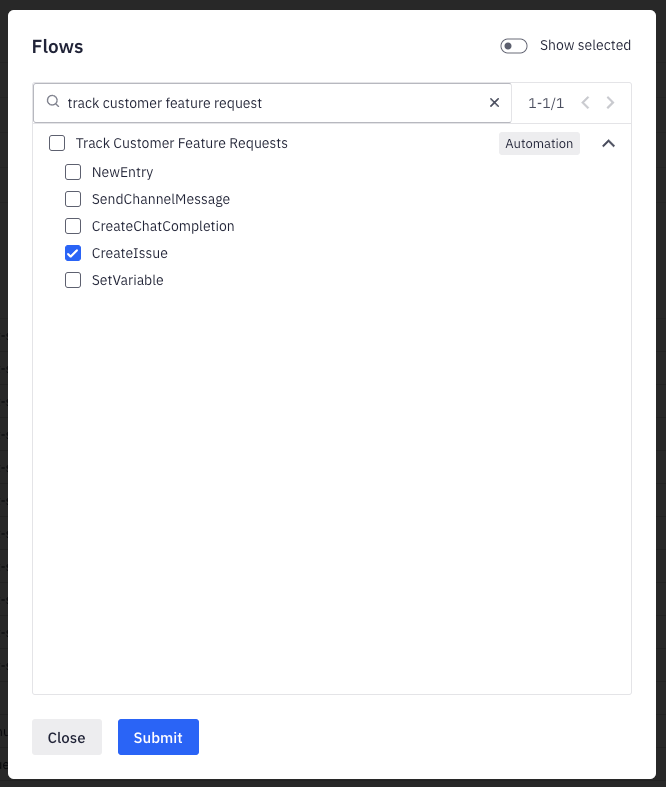Check the NewEntry checkbox
This screenshot has width=666, height=787.
(x=73, y=172)
